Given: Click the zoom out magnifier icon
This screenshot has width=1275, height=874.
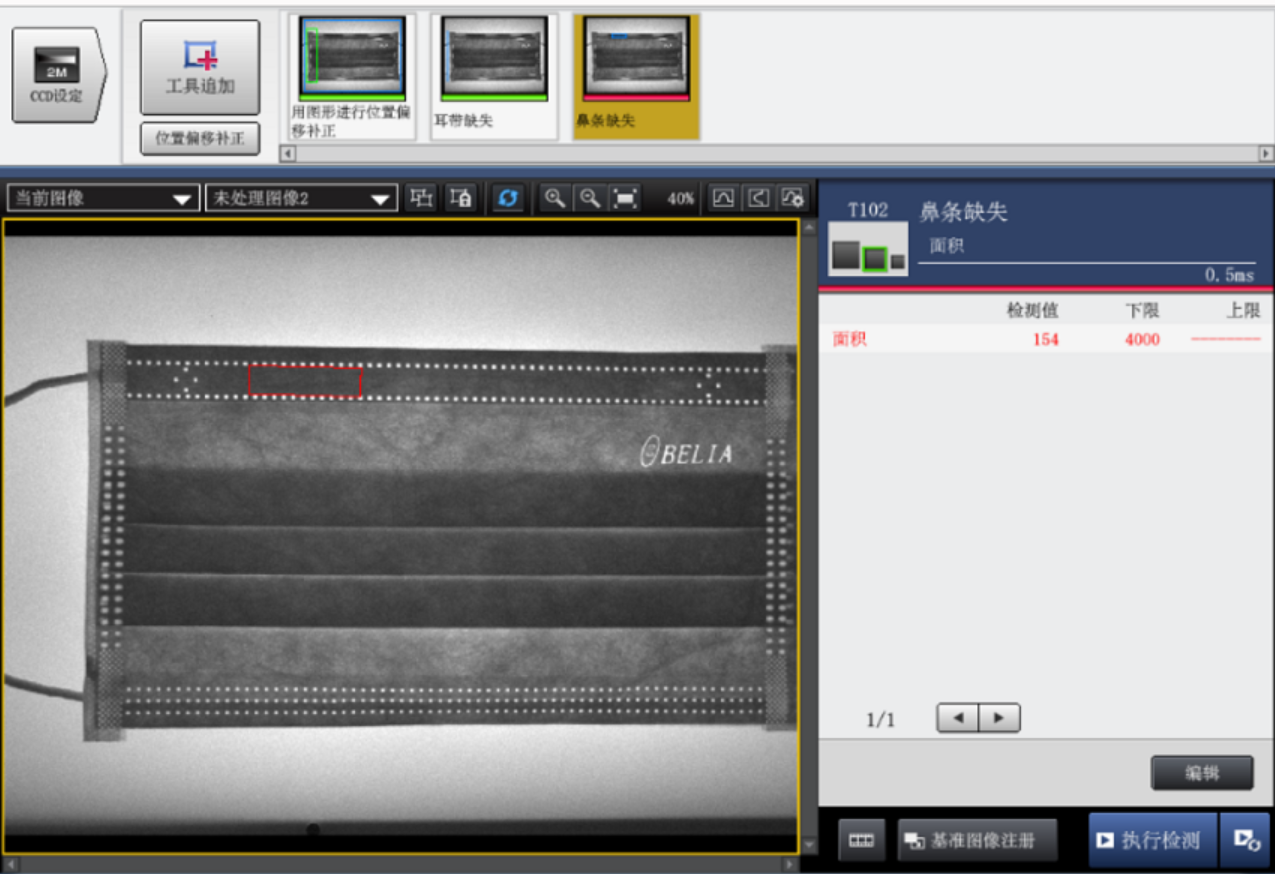Looking at the screenshot, I should coord(590,198).
